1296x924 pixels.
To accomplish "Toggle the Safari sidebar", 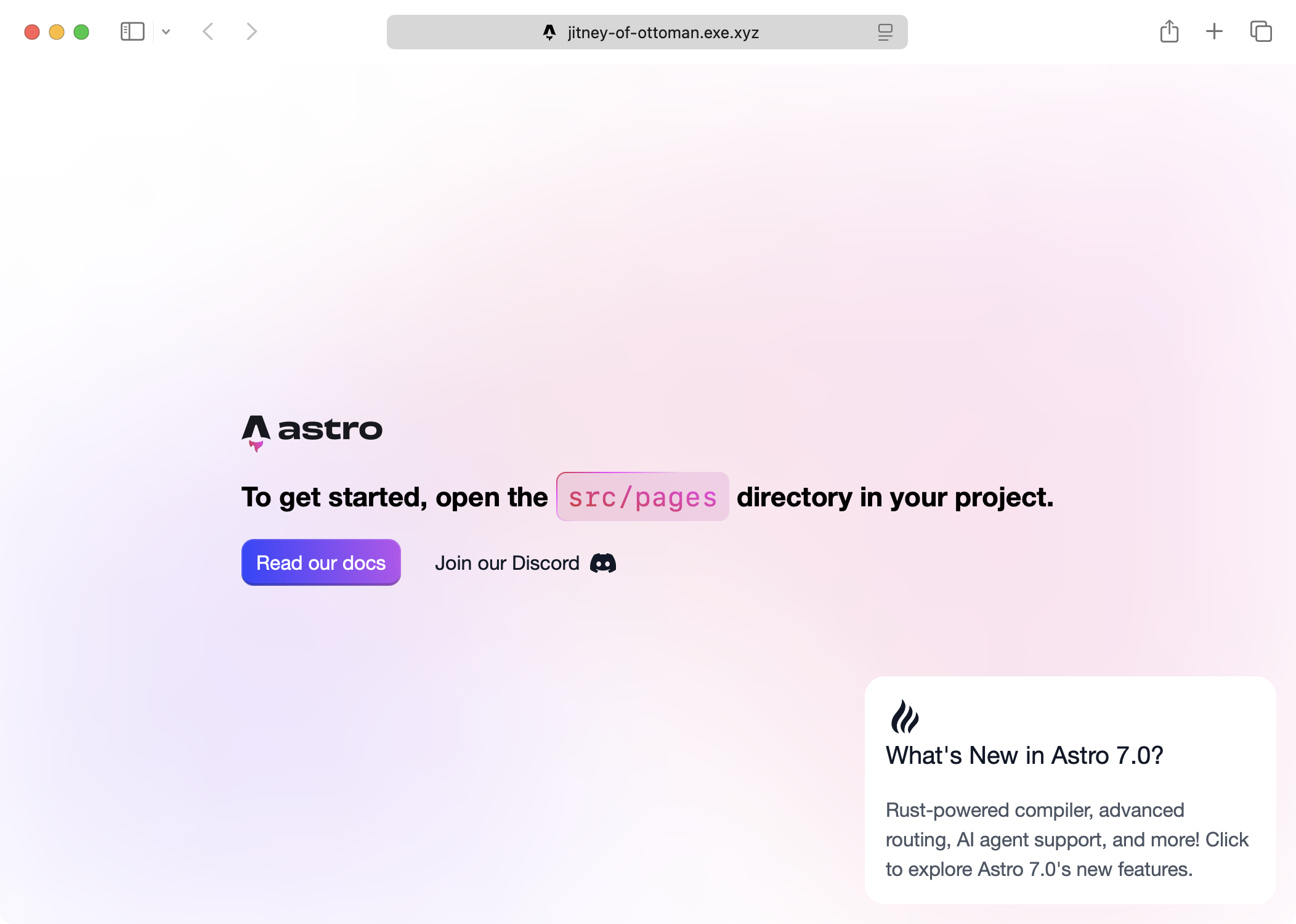I will (132, 31).
